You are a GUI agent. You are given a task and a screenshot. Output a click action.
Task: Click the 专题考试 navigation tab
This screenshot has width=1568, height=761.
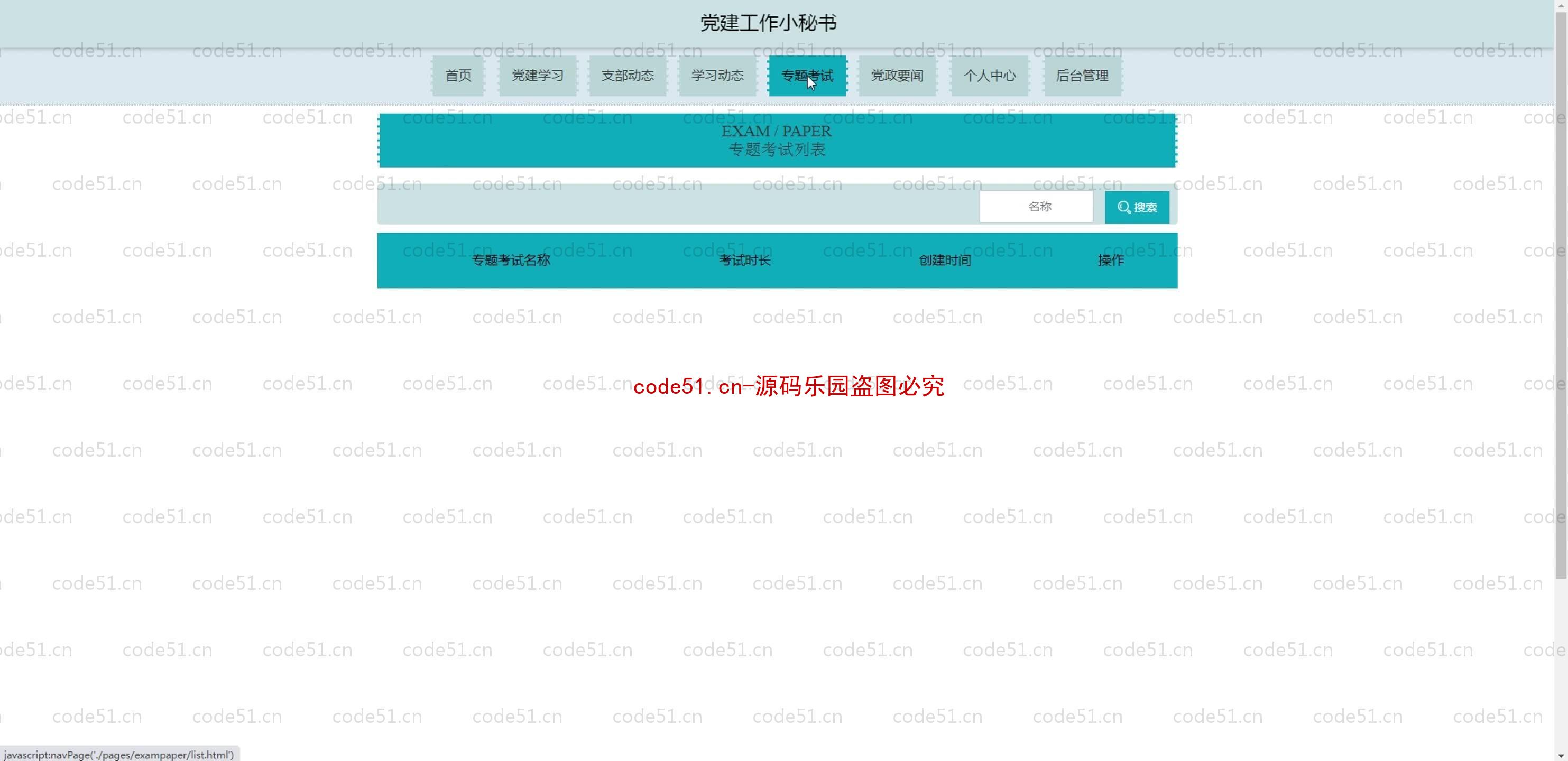coord(808,76)
